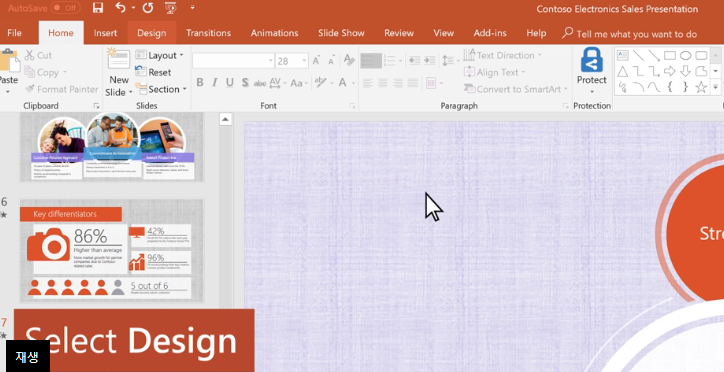This screenshot has height=372, width=724.
Task: Open Customize Quick Access Toolbar dropdown
Action: click(192, 8)
